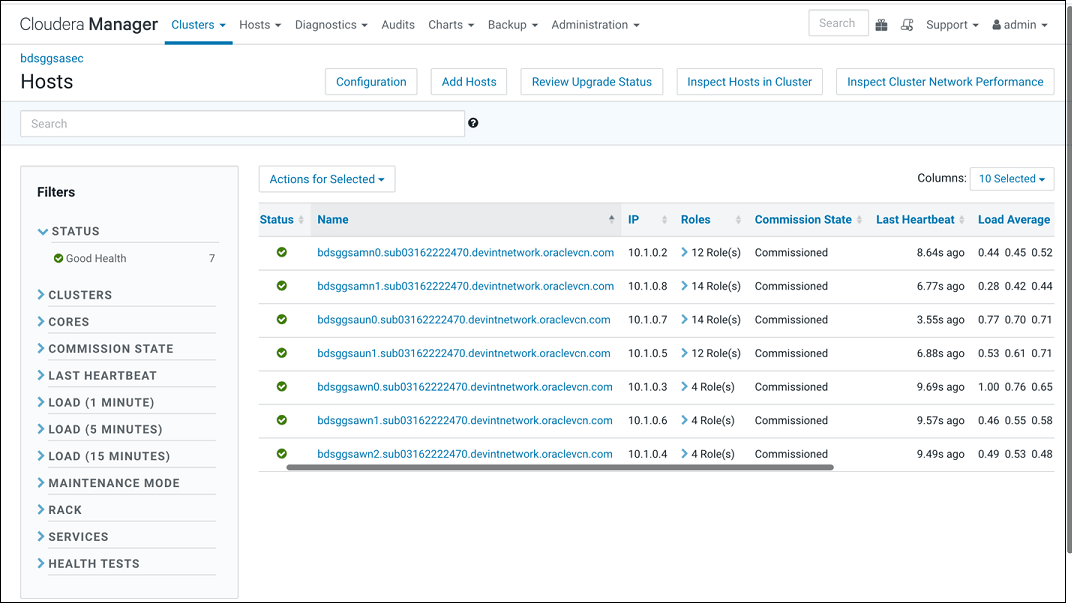Click the Add Hosts button
Screen dimensions: 1072x604
pos(468,81)
